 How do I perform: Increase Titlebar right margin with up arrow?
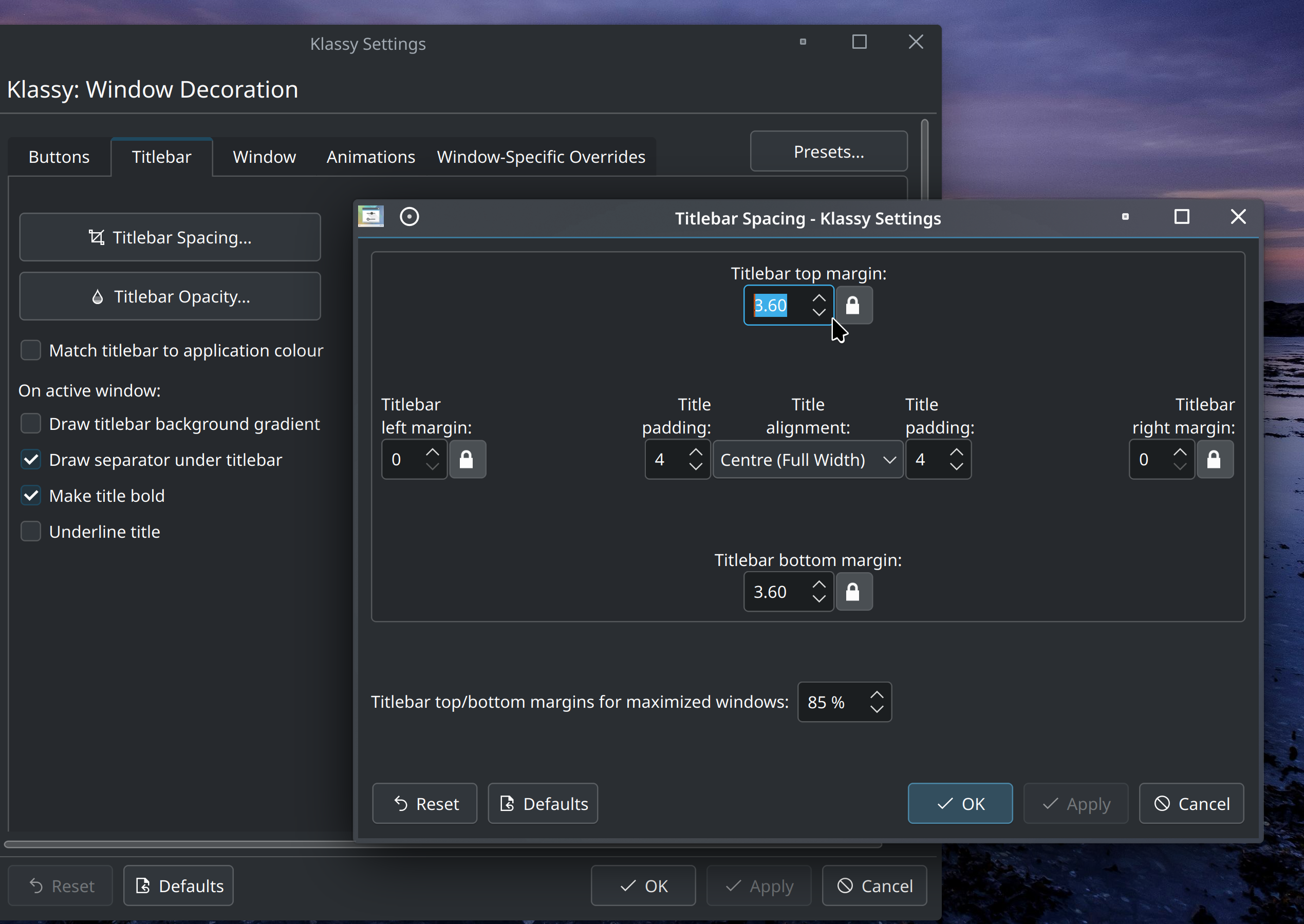click(1180, 452)
